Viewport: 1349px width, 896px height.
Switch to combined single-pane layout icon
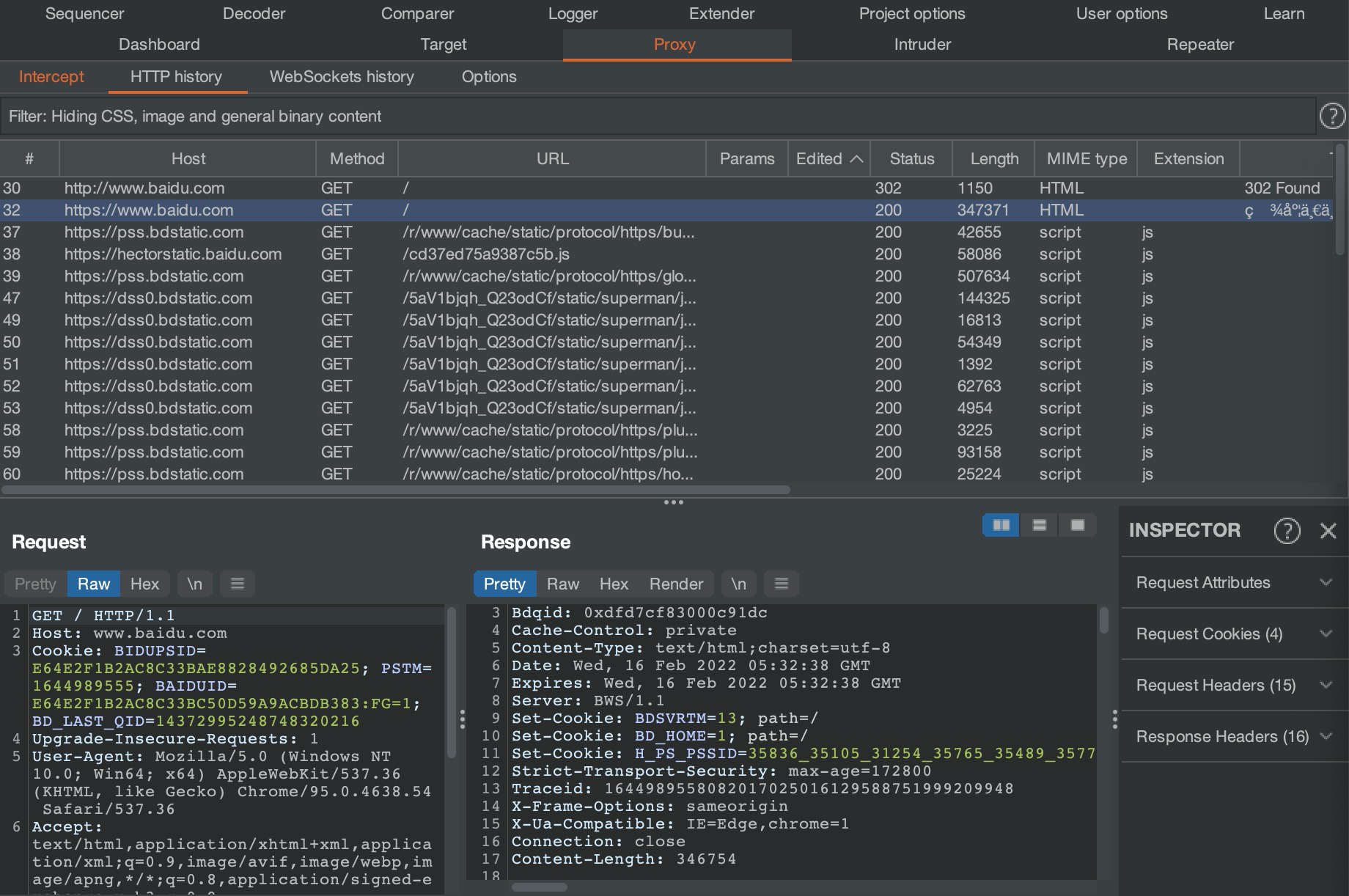[x=1077, y=525]
